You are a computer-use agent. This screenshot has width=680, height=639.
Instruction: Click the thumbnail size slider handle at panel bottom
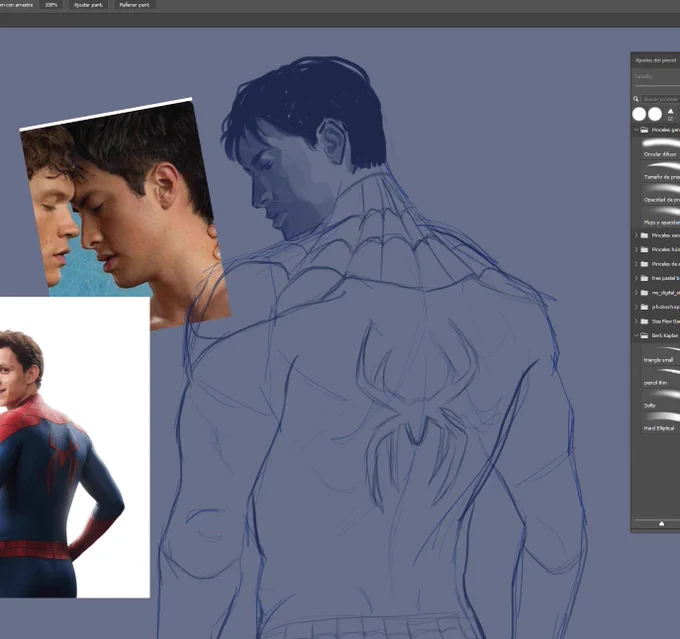click(661, 524)
